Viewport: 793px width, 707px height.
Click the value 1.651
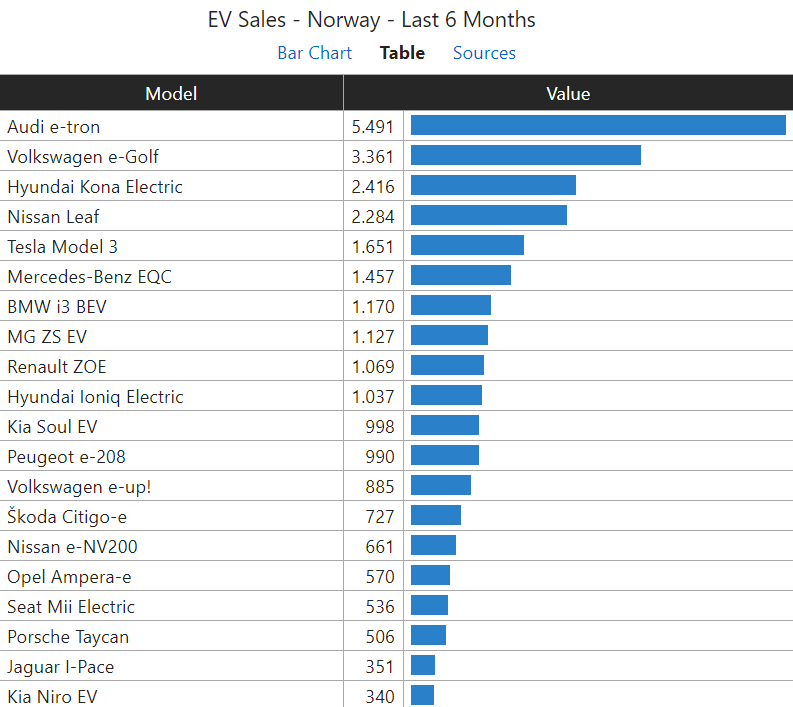click(373, 246)
